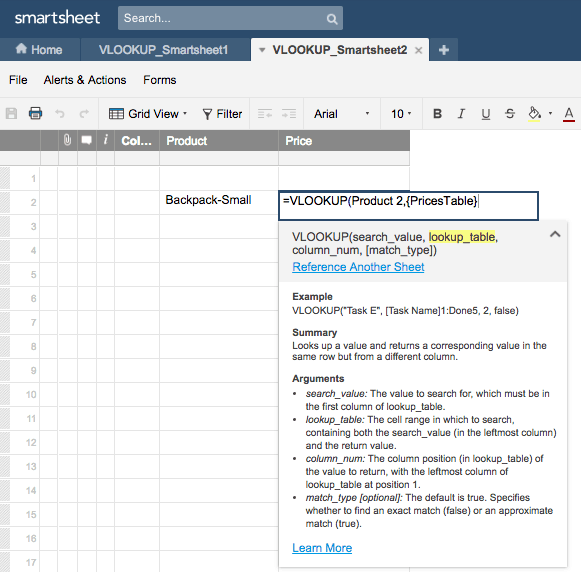Select row number 17
581x572 pixels.
click(31, 562)
